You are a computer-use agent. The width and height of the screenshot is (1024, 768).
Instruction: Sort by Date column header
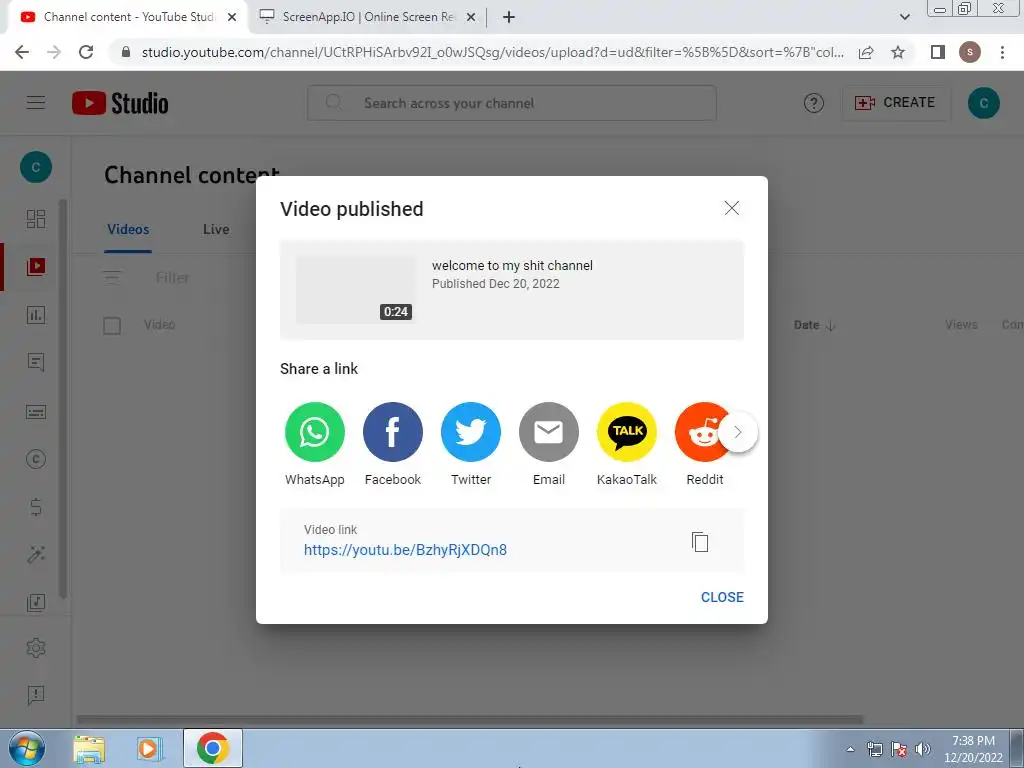point(814,325)
